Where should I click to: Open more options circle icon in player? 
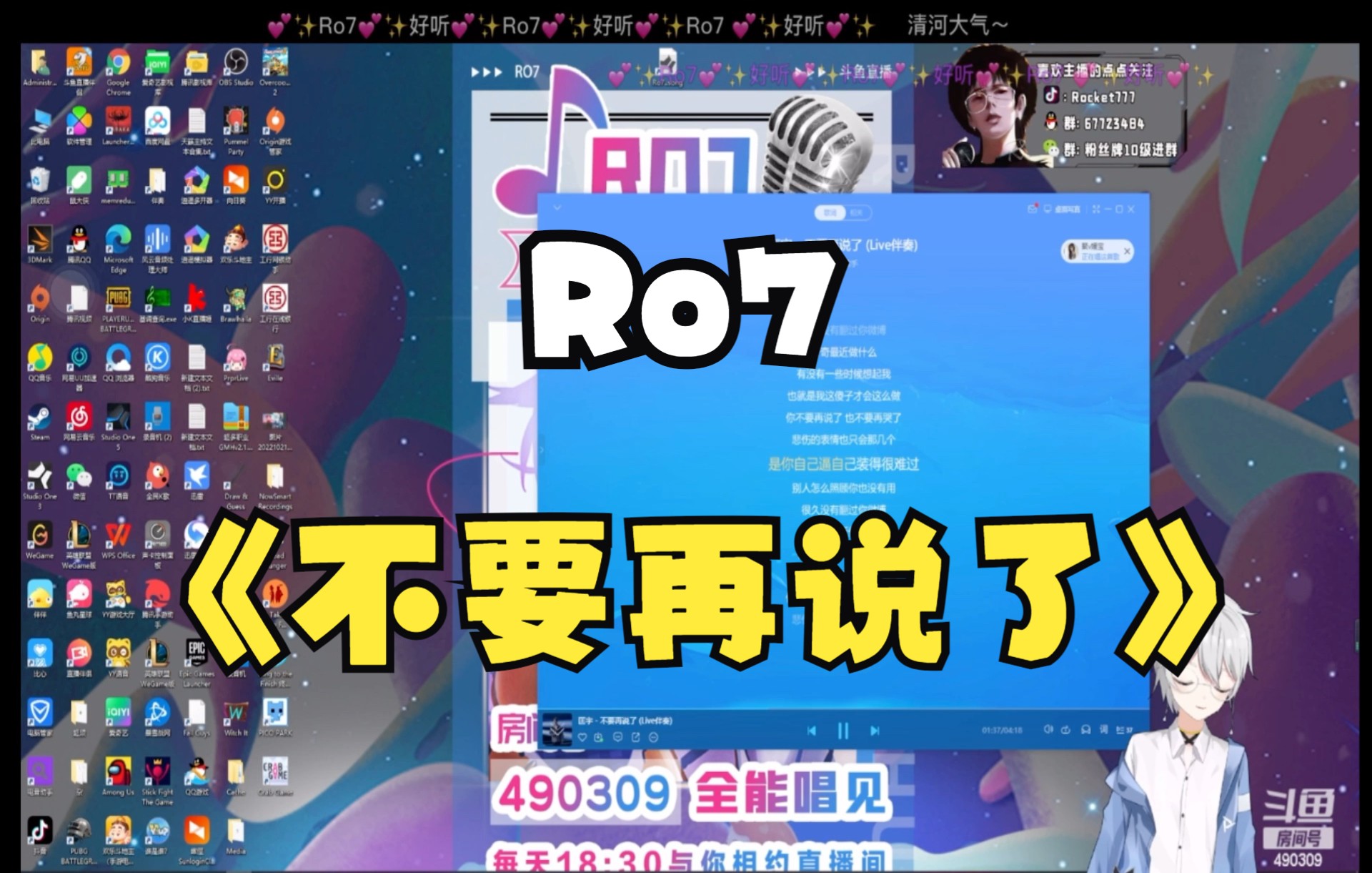tap(653, 737)
